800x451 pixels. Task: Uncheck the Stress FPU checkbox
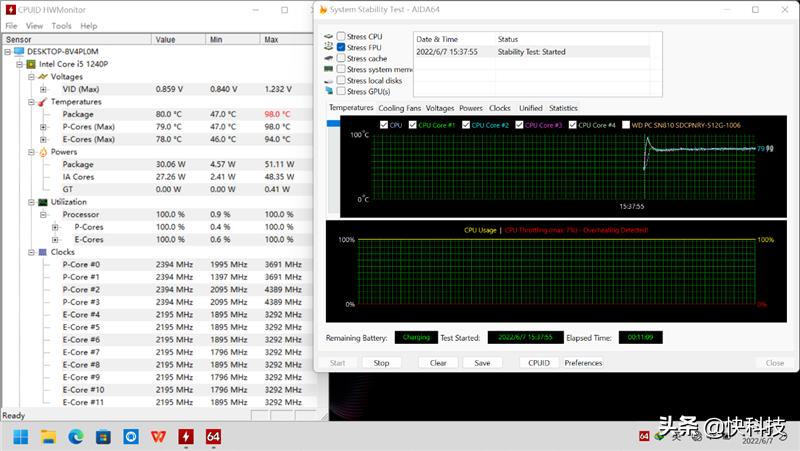coord(341,47)
